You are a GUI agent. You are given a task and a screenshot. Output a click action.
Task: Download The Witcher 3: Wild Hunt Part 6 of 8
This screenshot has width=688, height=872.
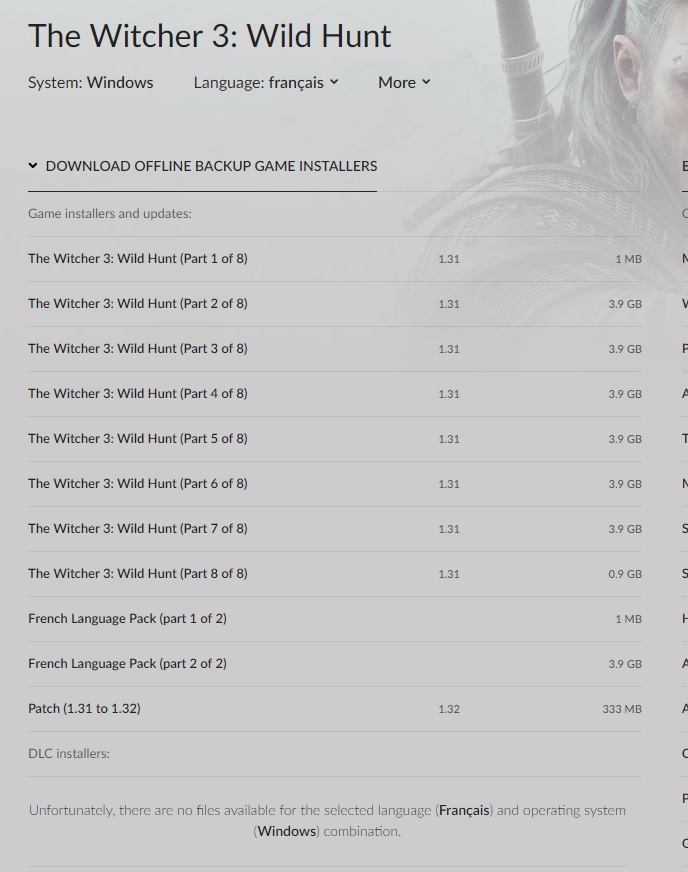(335, 484)
